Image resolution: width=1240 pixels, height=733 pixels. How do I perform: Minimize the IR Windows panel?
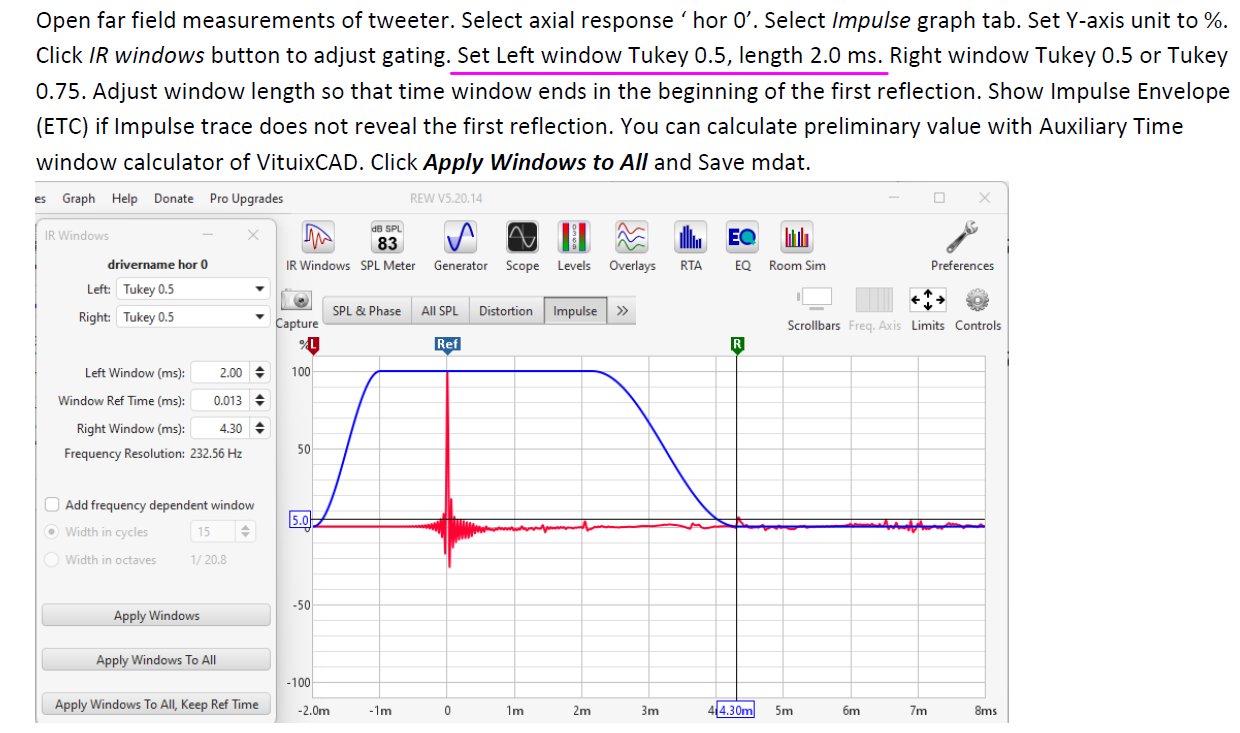point(208,235)
